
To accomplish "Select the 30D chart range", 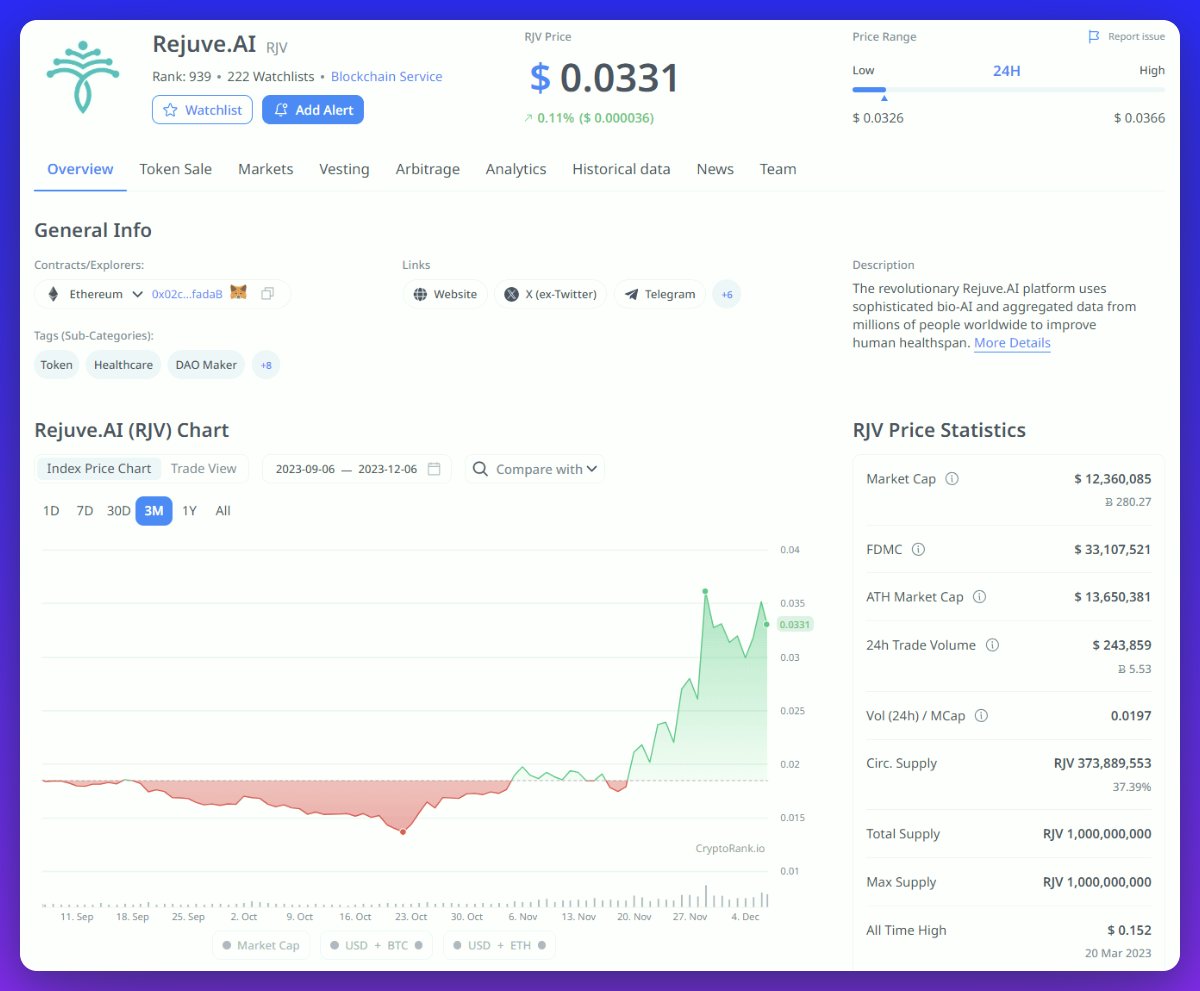I will coord(119,511).
